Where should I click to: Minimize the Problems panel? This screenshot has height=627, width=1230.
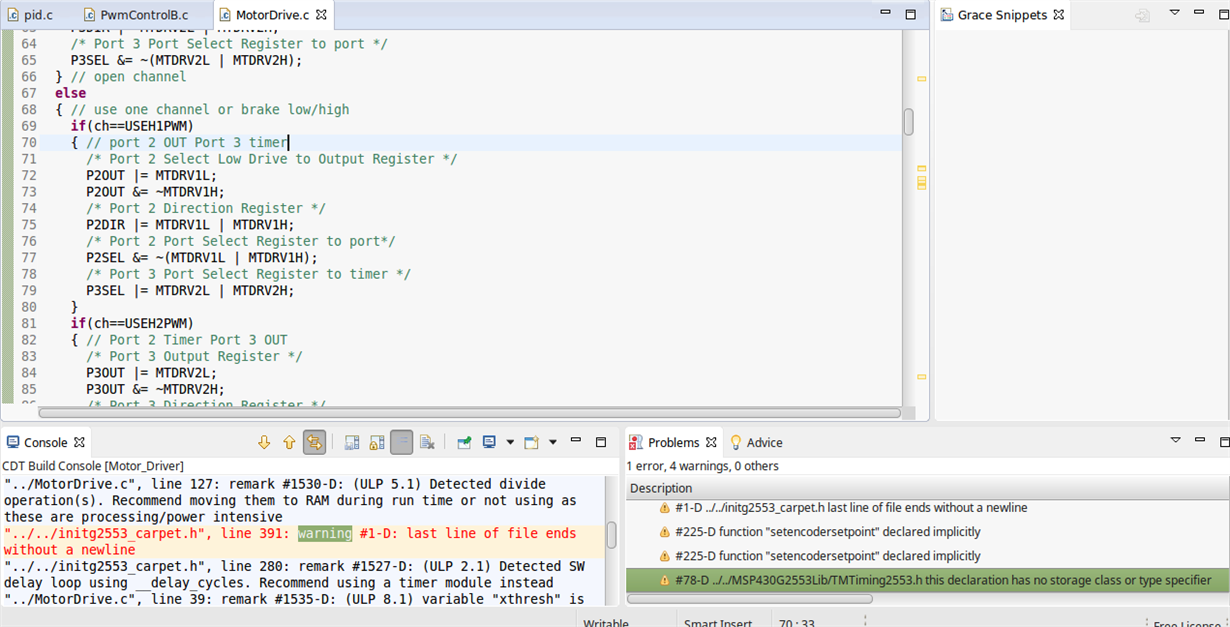(1199, 440)
